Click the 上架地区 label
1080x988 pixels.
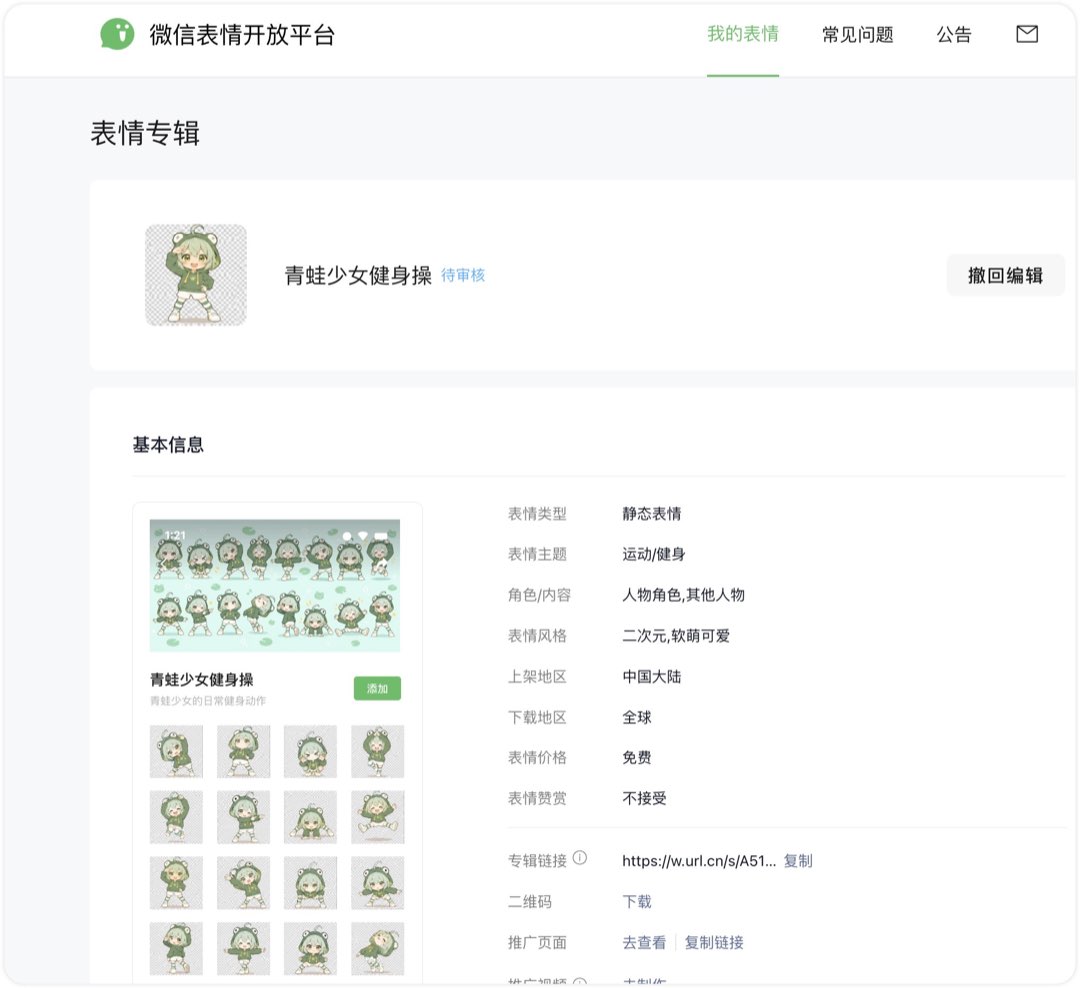coord(537,677)
